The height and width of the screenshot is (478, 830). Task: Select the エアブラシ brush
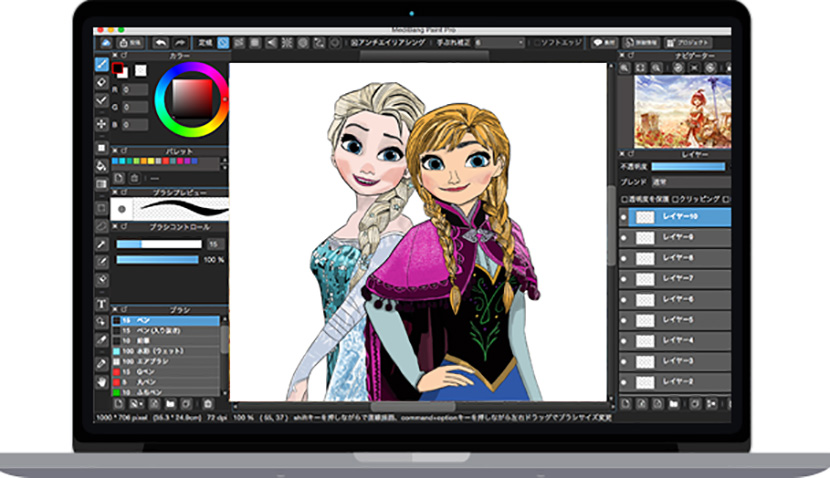[165, 362]
